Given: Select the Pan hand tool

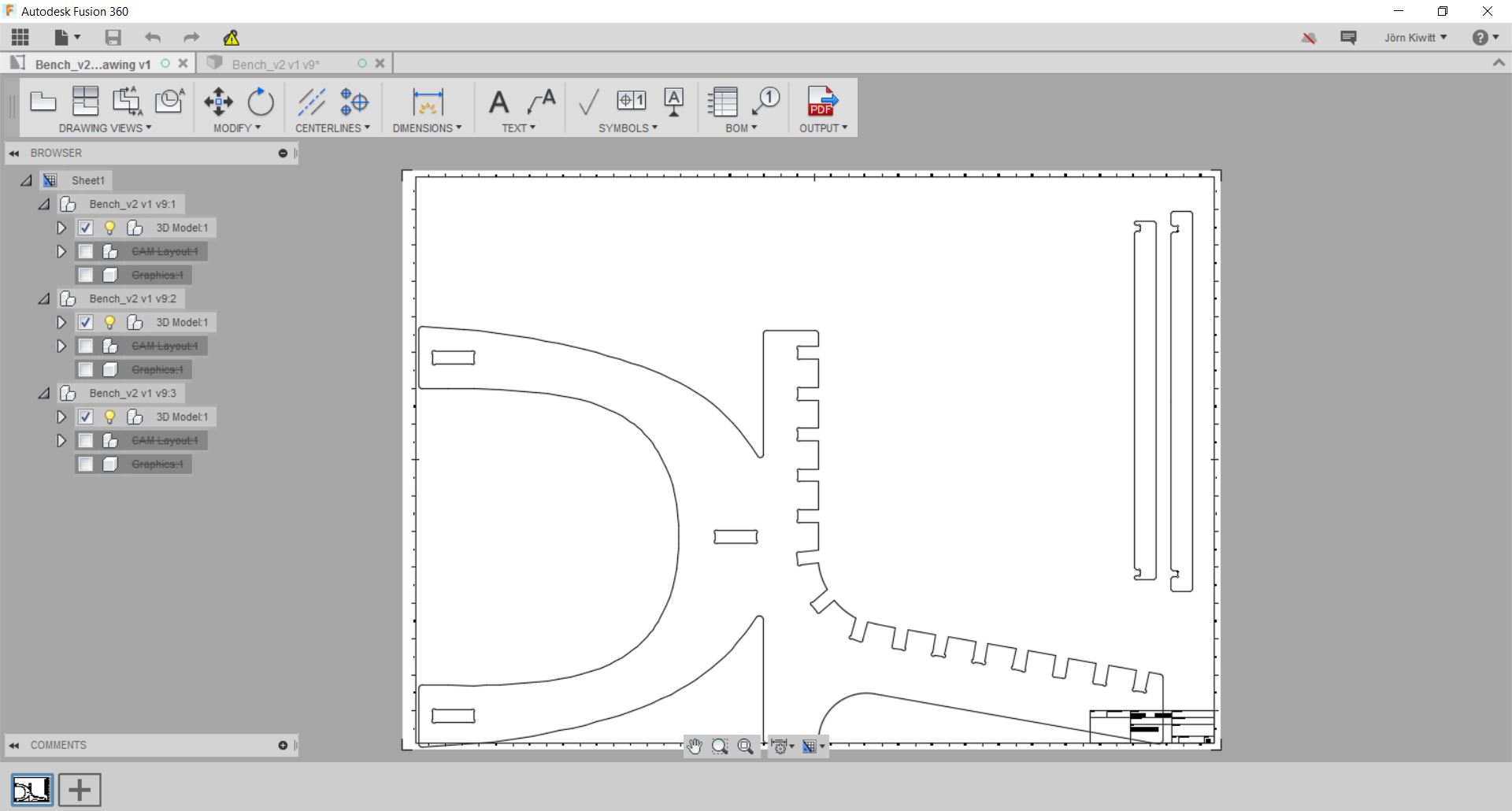Looking at the screenshot, I should [x=694, y=746].
